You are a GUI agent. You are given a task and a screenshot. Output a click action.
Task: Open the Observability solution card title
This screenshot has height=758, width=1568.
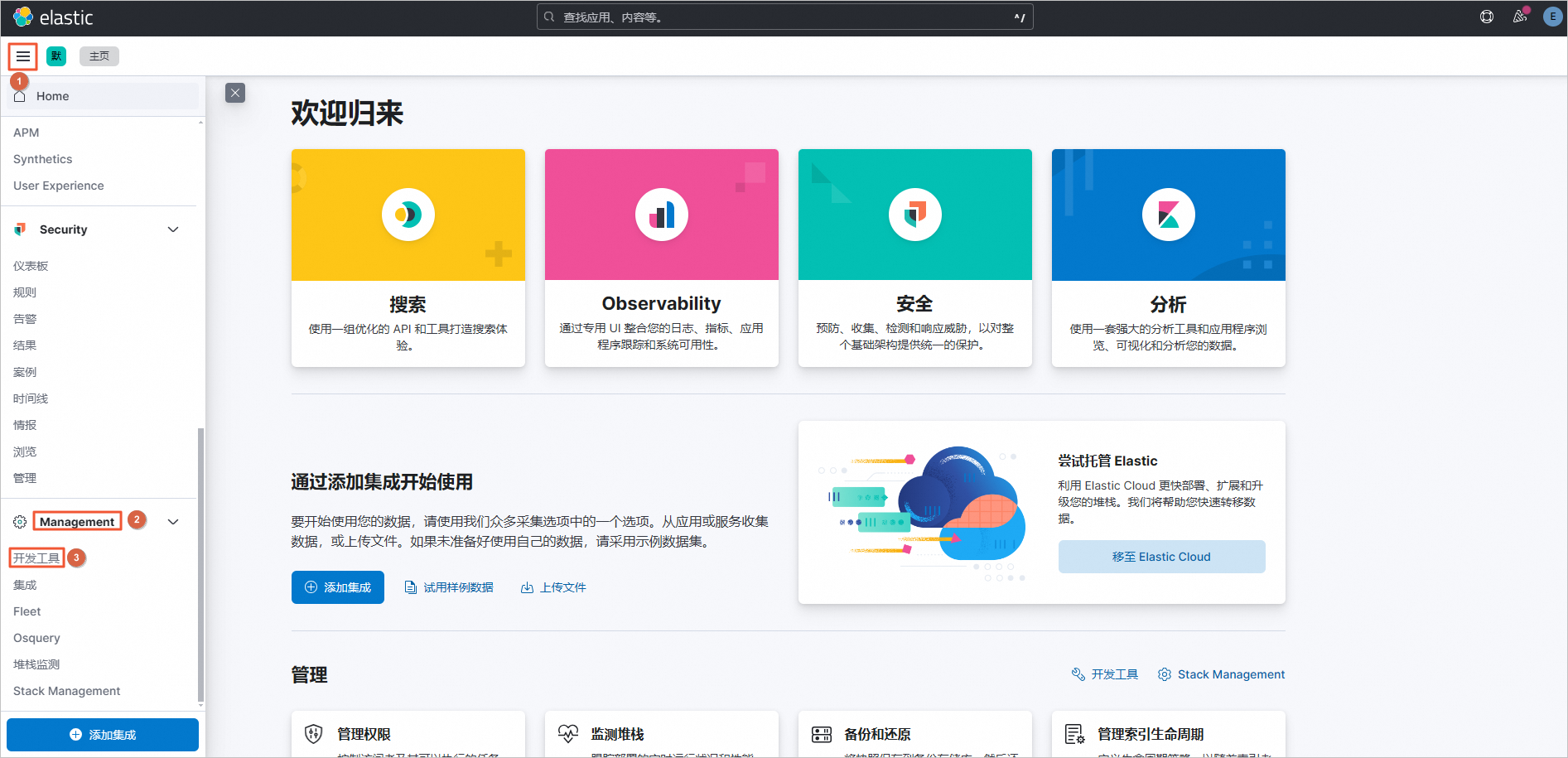662,304
